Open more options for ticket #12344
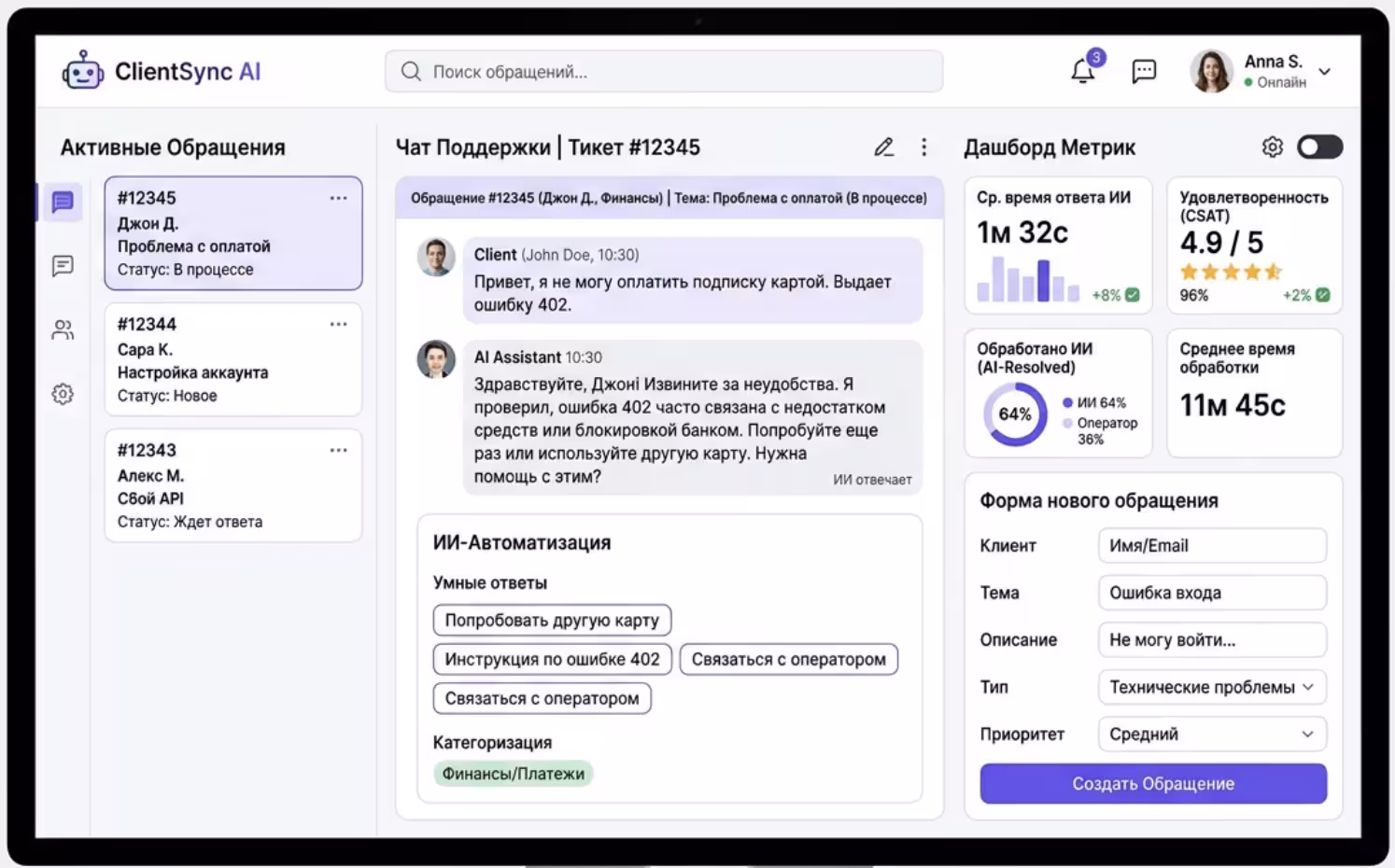The width and height of the screenshot is (1395, 868). tap(338, 325)
